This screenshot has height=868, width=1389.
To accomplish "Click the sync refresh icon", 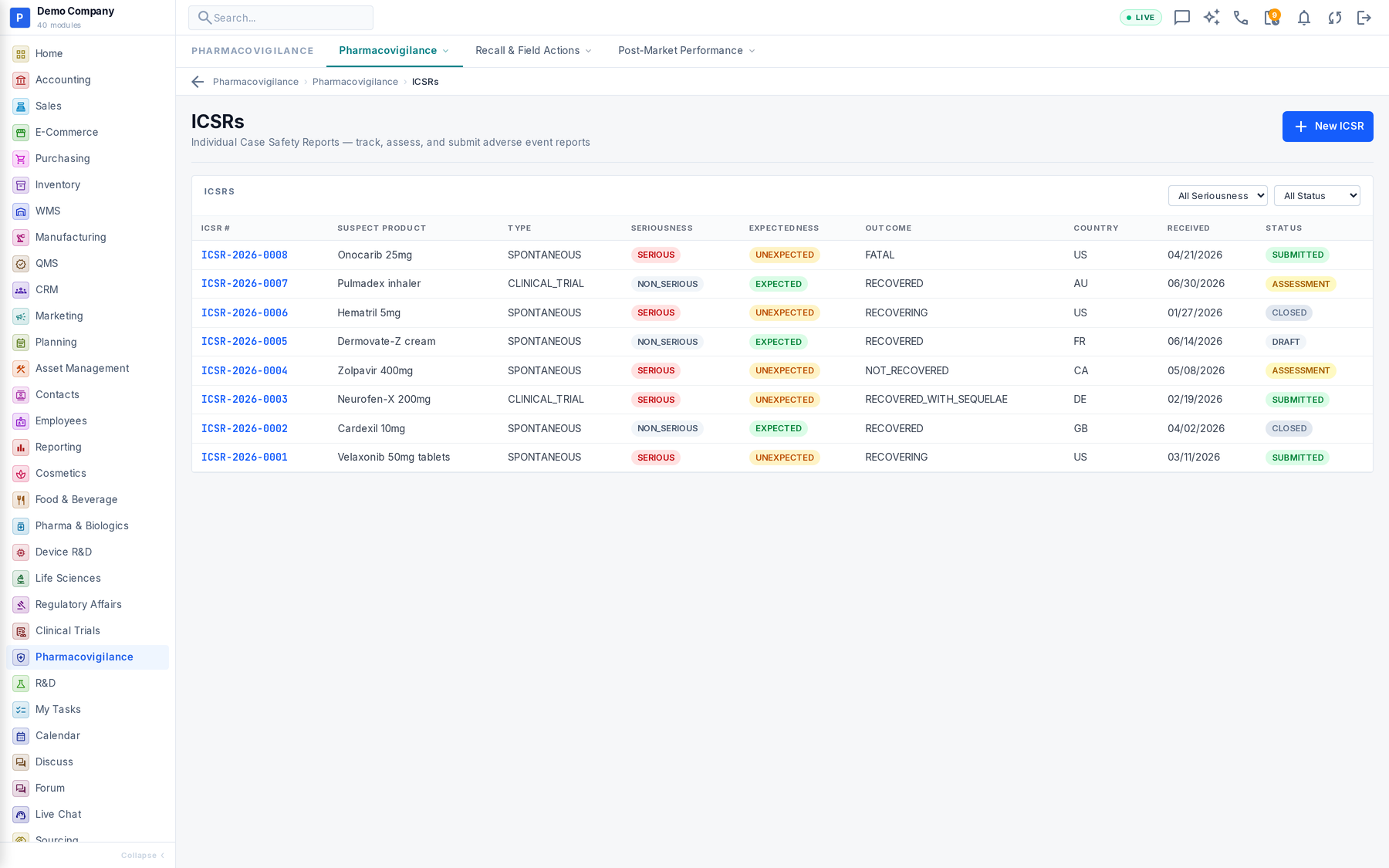I will [x=1334, y=18].
